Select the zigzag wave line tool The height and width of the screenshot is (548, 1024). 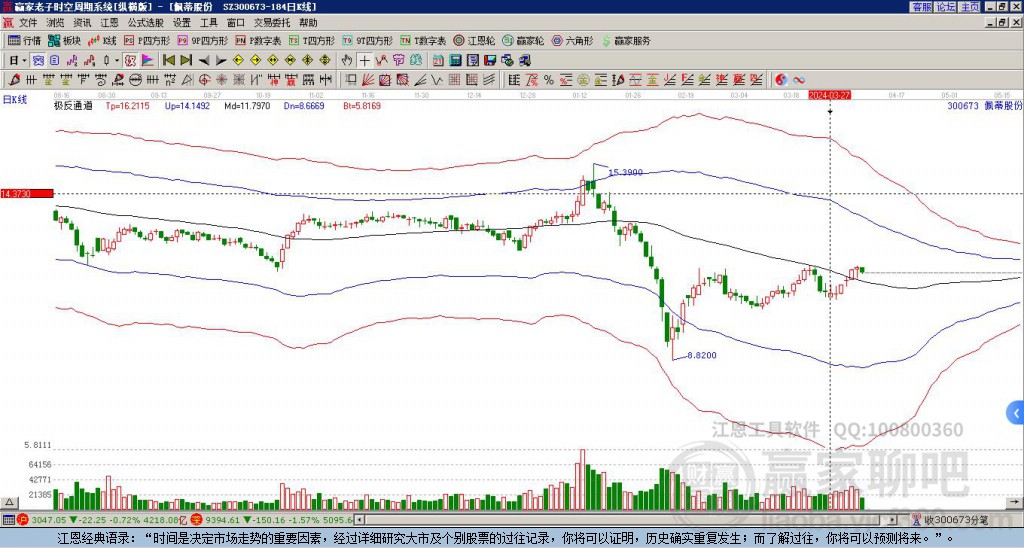point(436,80)
